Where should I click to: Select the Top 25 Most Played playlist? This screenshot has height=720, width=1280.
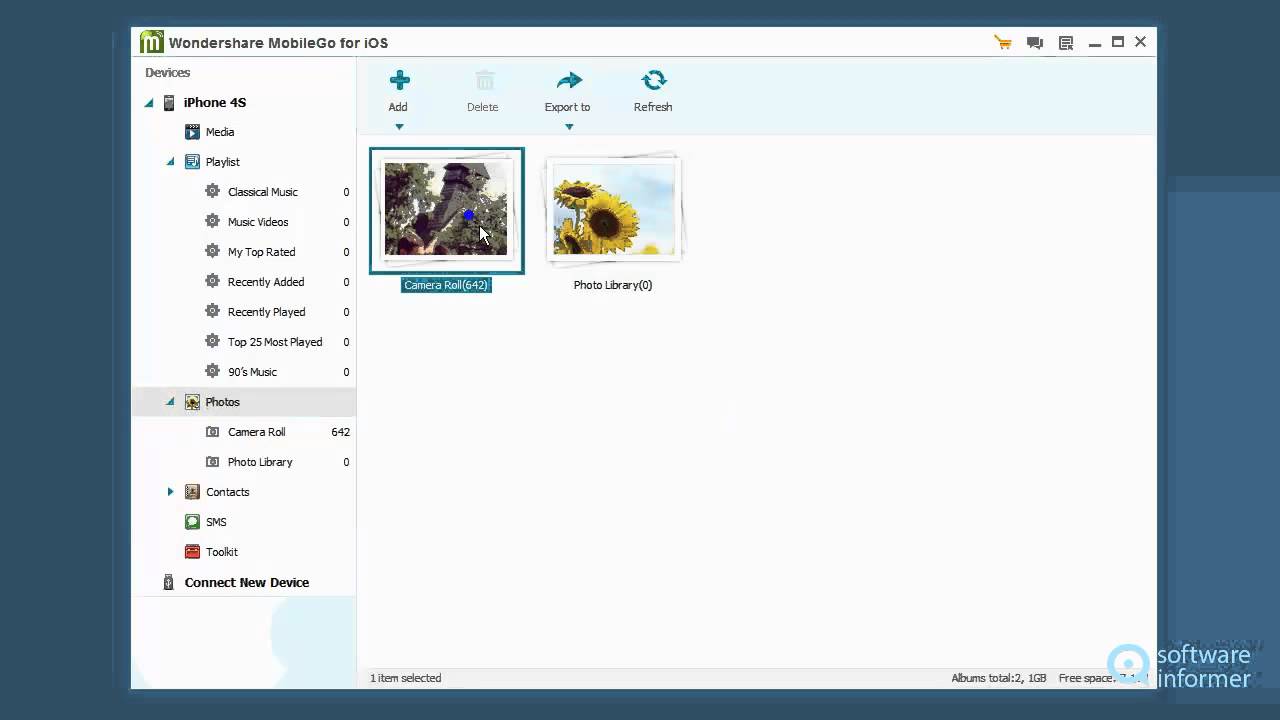(x=275, y=342)
